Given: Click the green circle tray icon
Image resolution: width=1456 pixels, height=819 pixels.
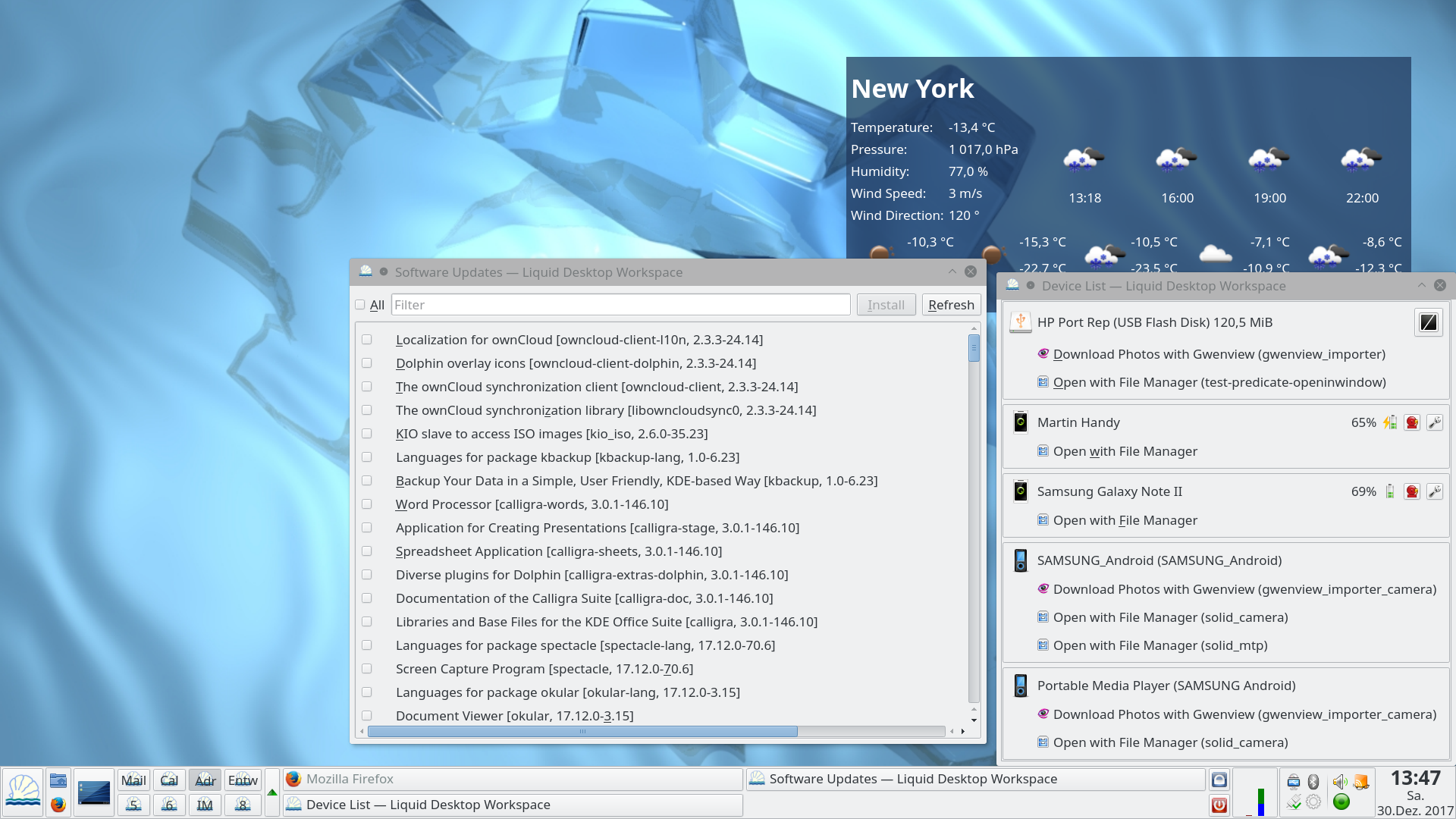Looking at the screenshot, I should [1341, 802].
